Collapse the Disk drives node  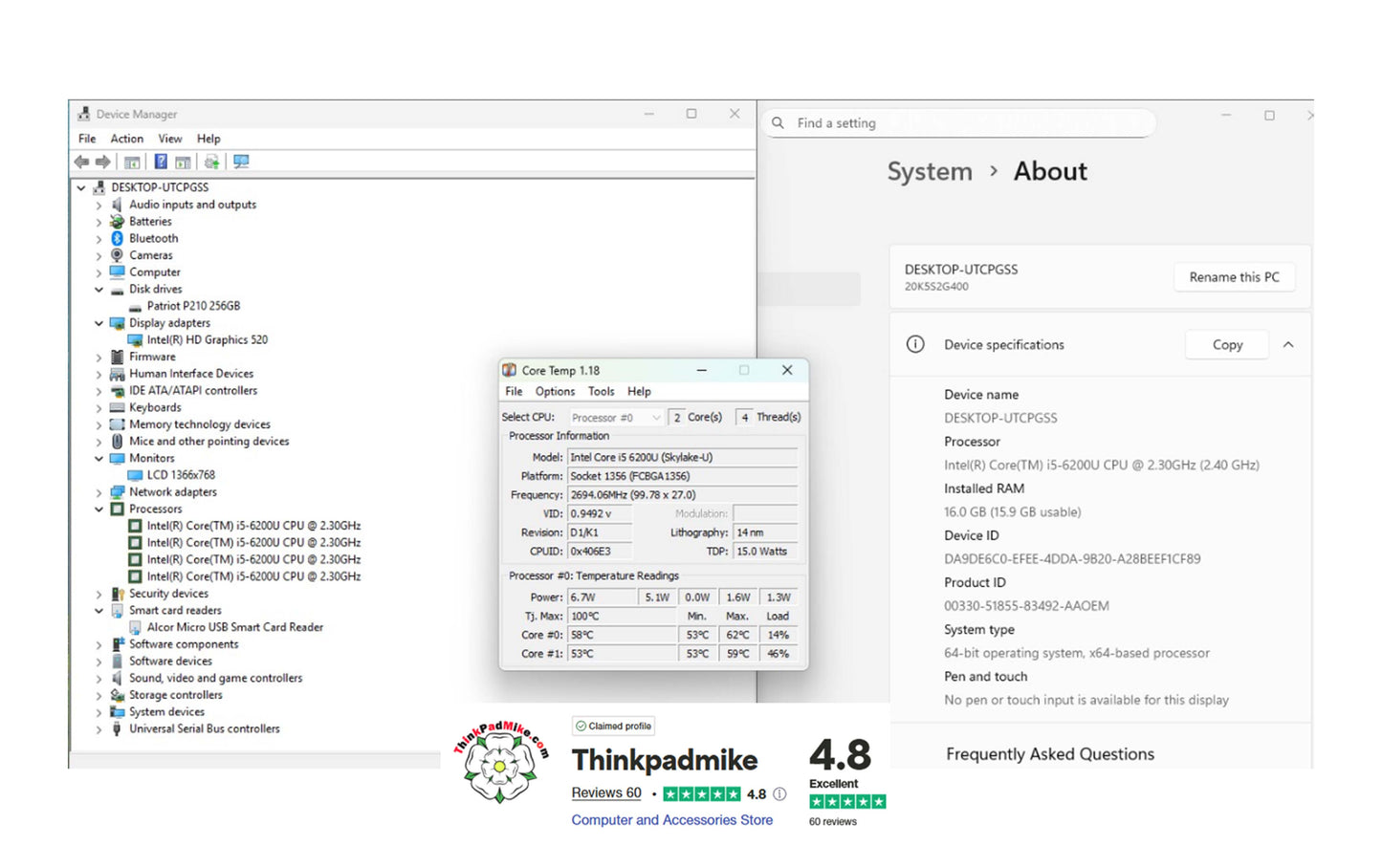point(99,289)
